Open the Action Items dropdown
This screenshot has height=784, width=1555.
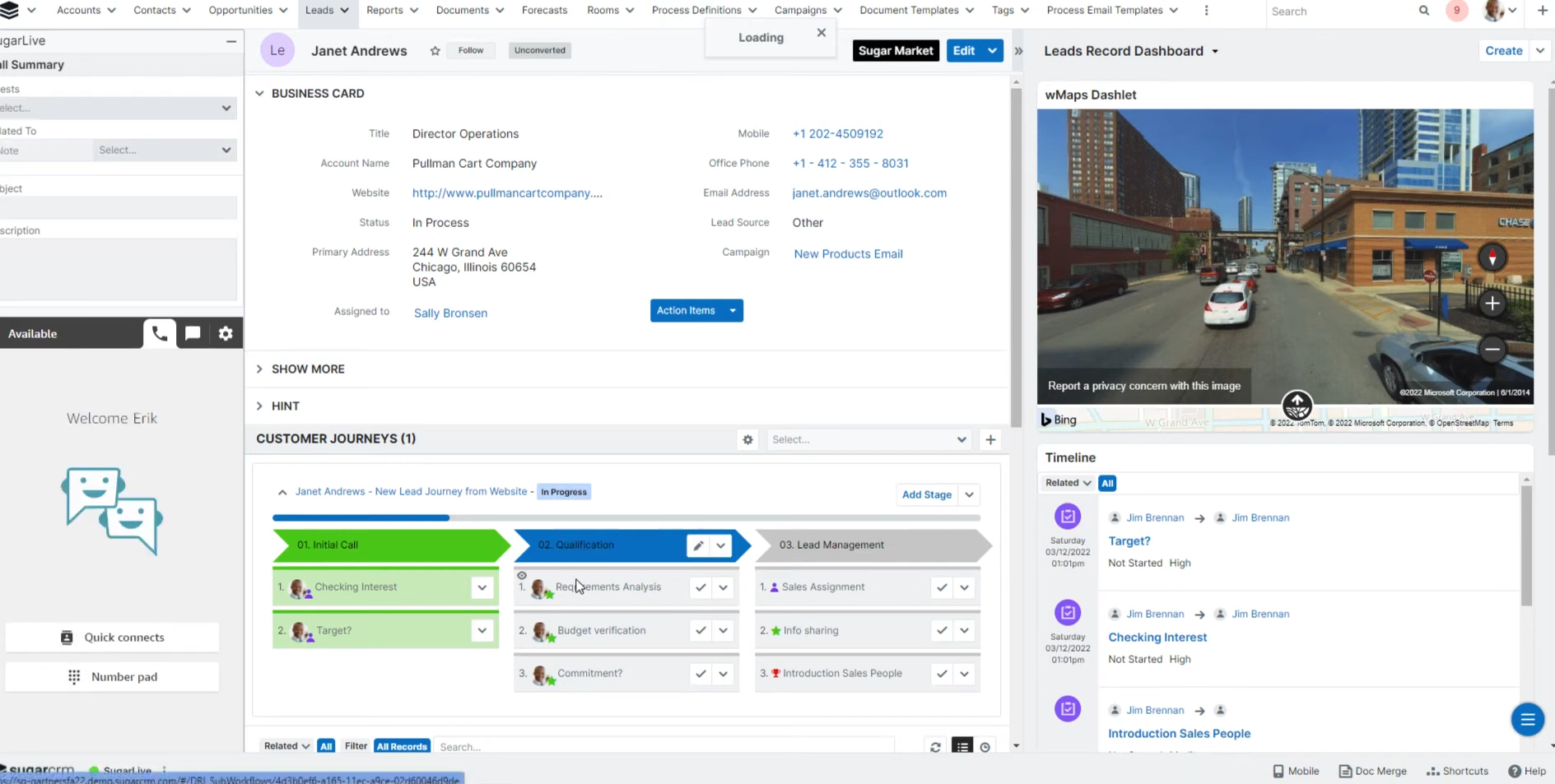click(x=696, y=310)
